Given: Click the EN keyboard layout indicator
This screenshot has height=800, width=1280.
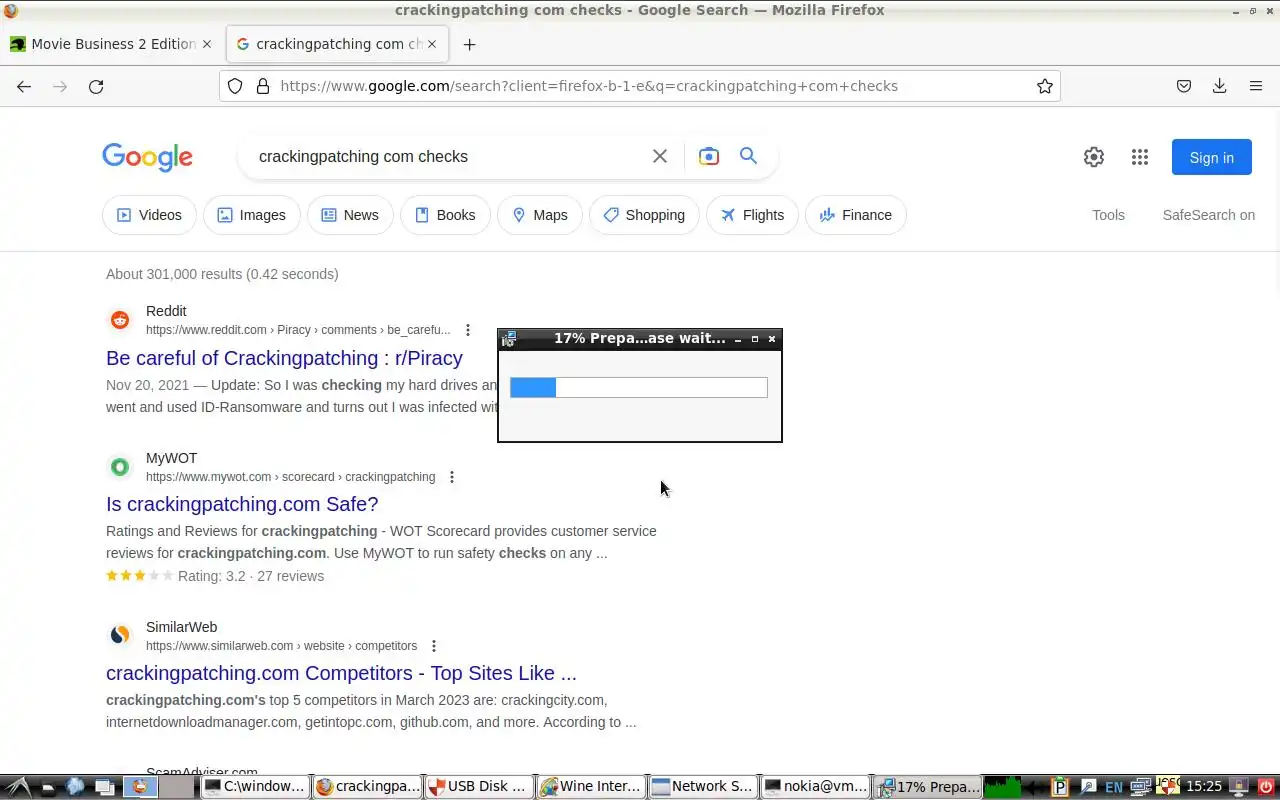Looking at the screenshot, I should tap(1113, 787).
